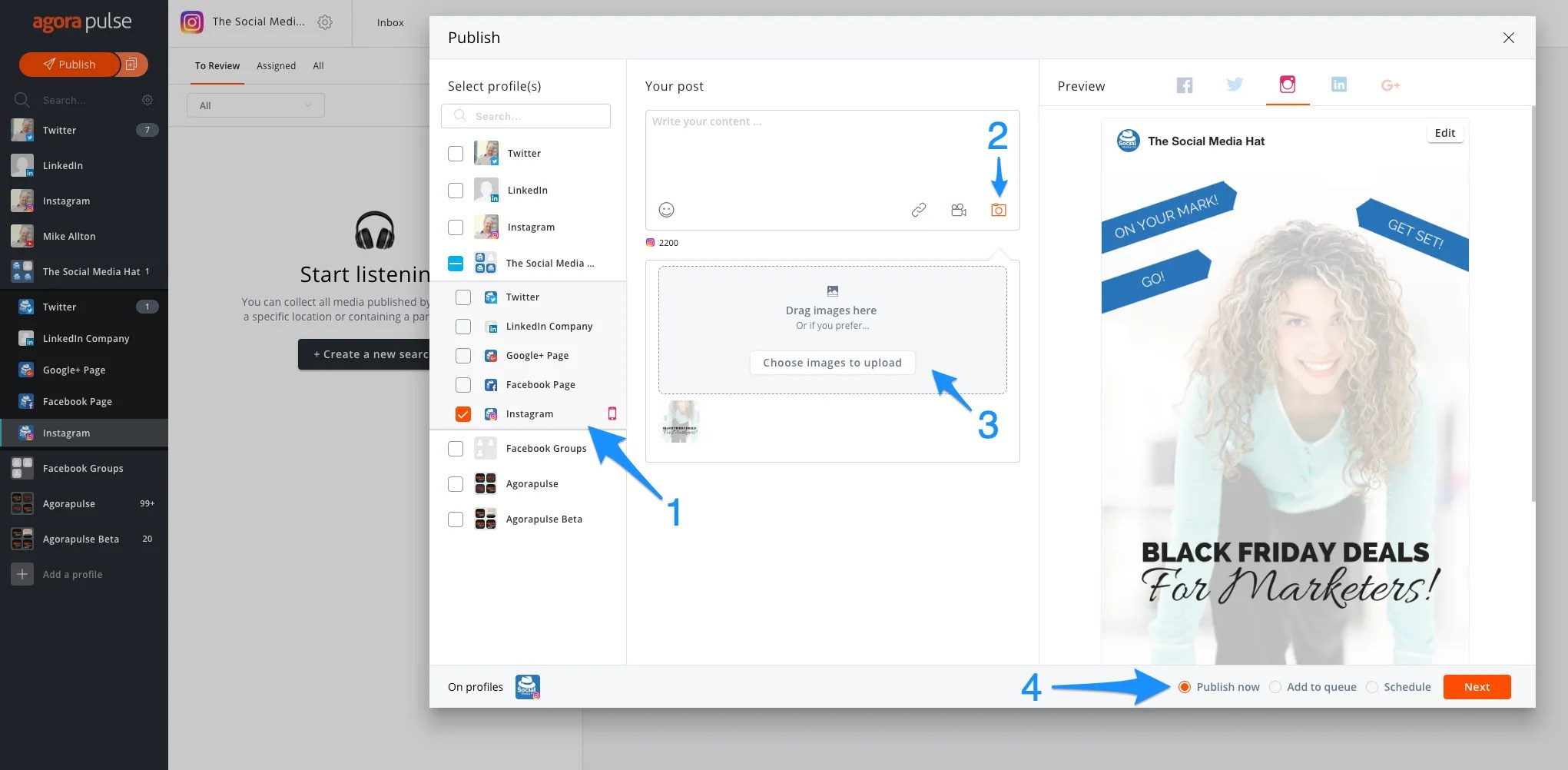Click the Instagram logo in top header

(192, 22)
